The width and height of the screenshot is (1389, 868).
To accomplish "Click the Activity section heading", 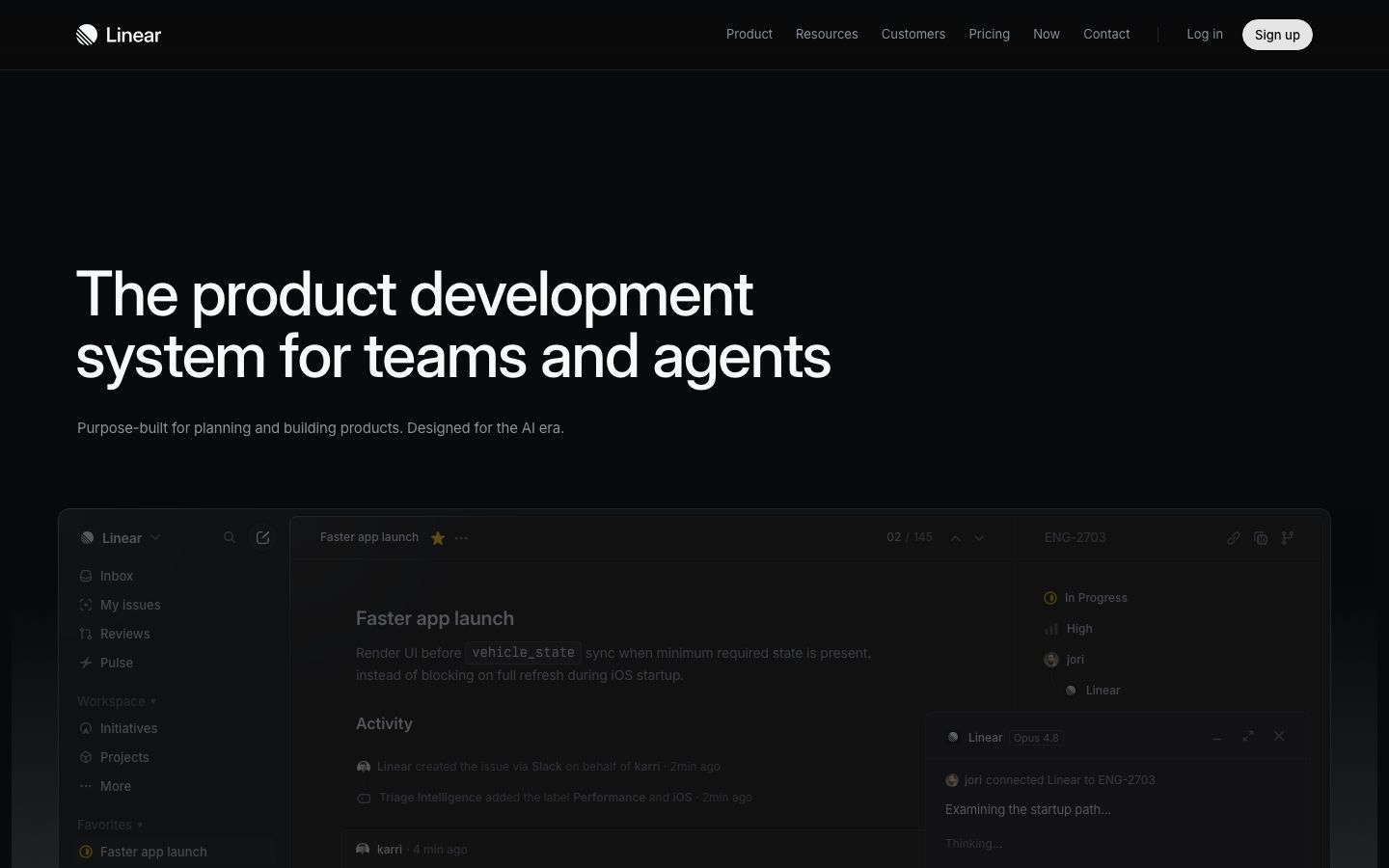I will [384, 723].
